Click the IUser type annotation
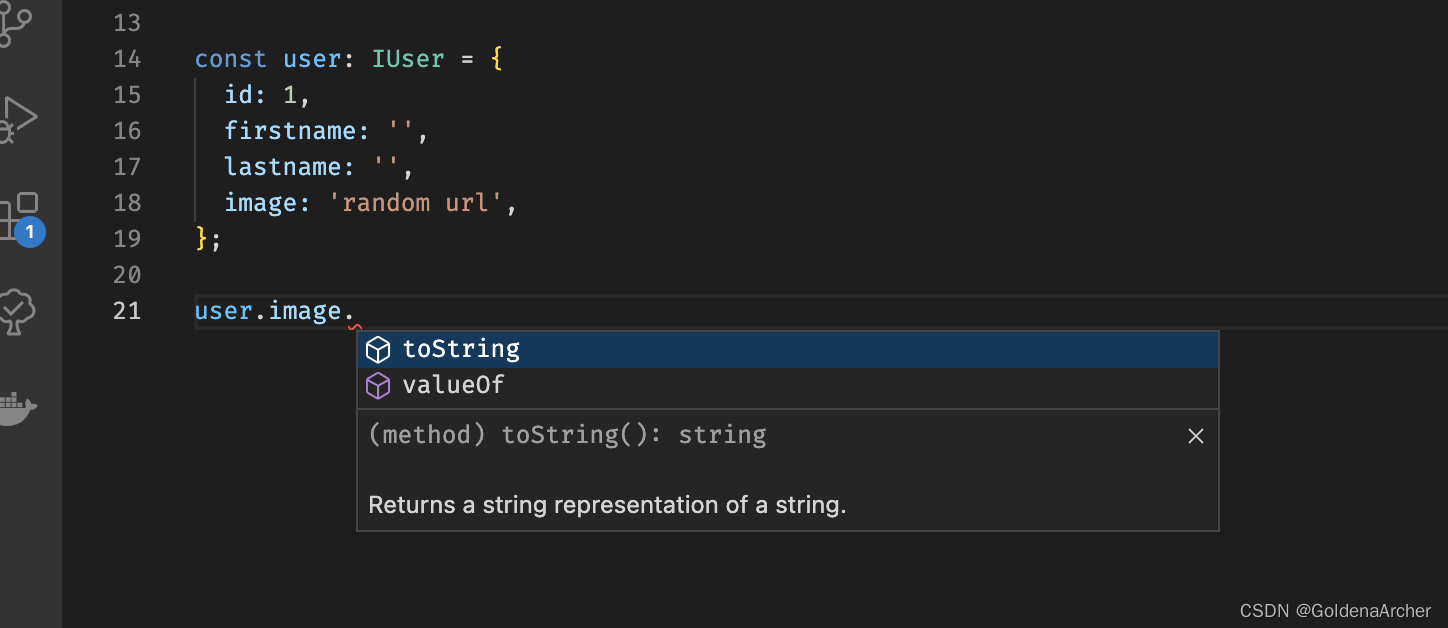The width and height of the screenshot is (1448, 628). coord(408,59)
